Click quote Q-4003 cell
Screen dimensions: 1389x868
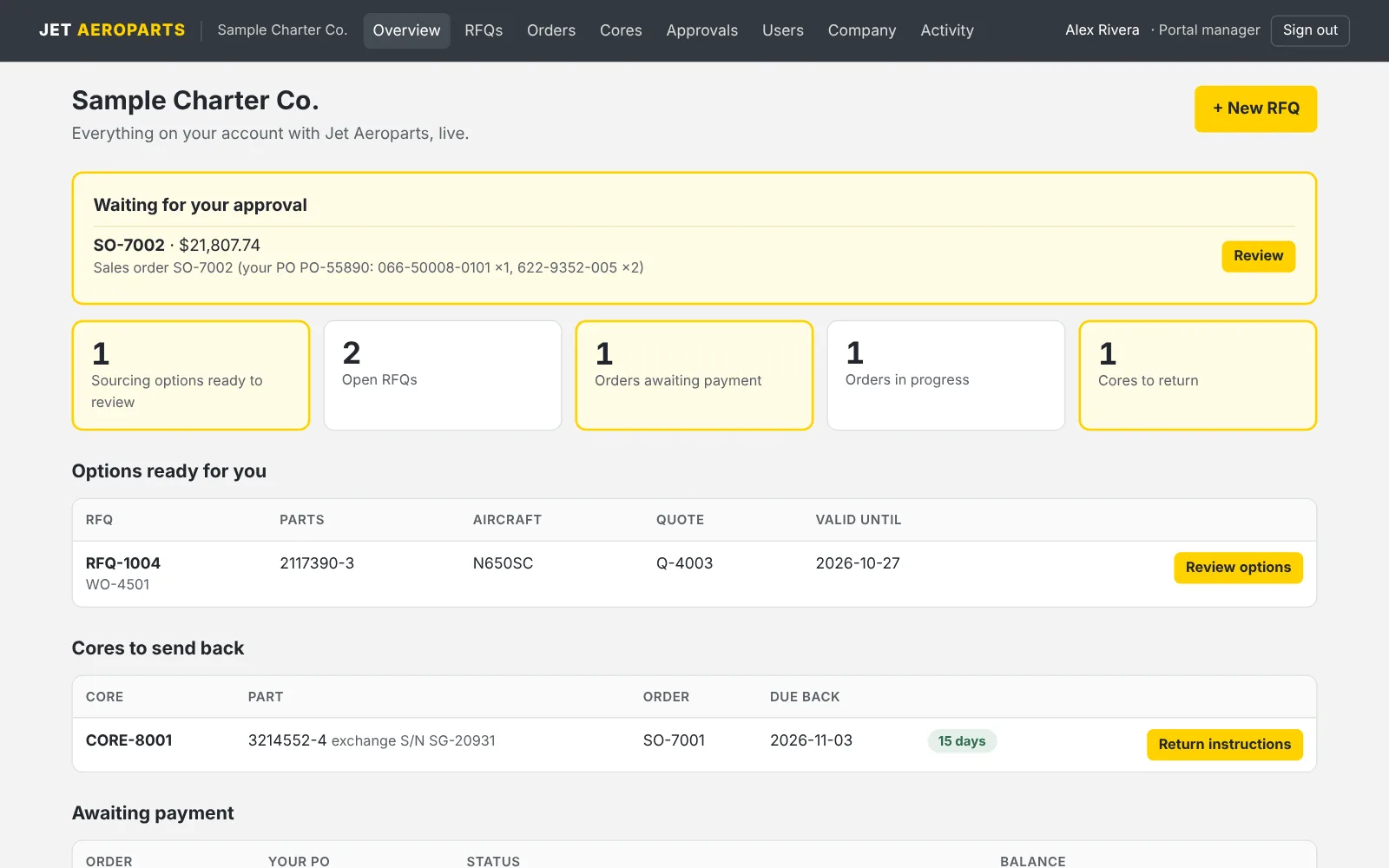[x=684, y=563]
